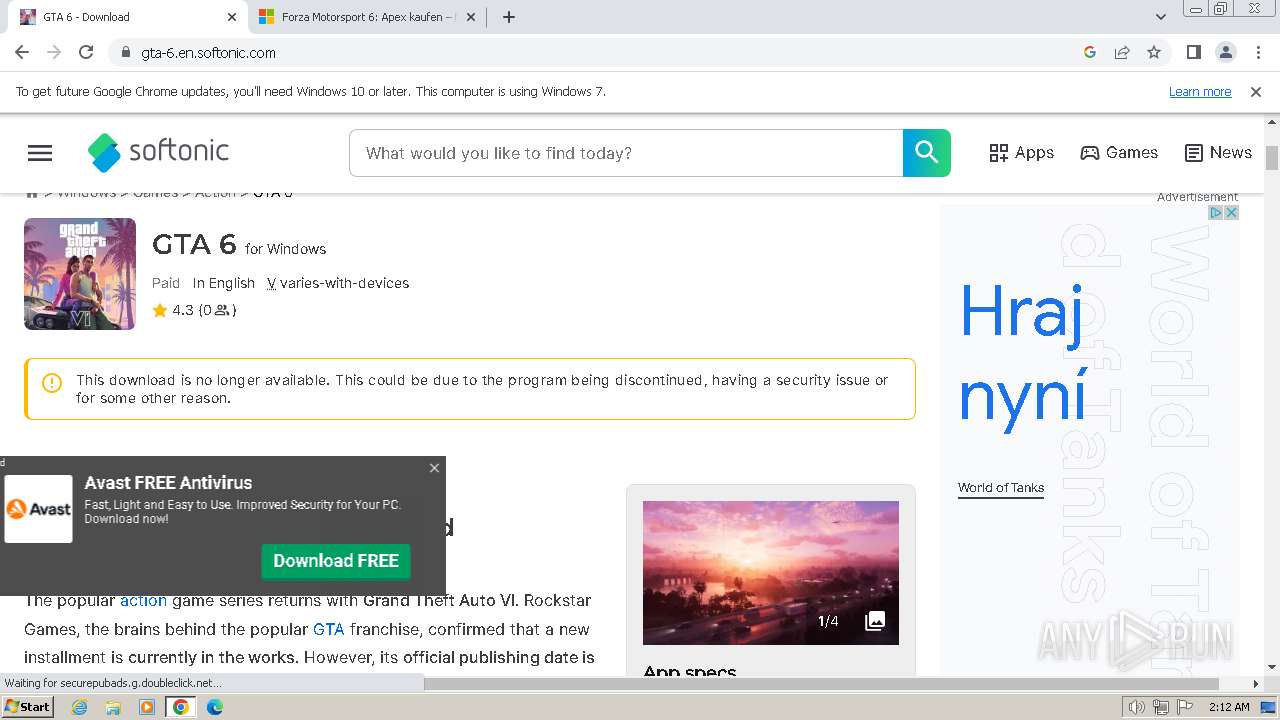Select the GTA 6 - Download tab
The image size is (1280, 720).
(x=128, y=17)
